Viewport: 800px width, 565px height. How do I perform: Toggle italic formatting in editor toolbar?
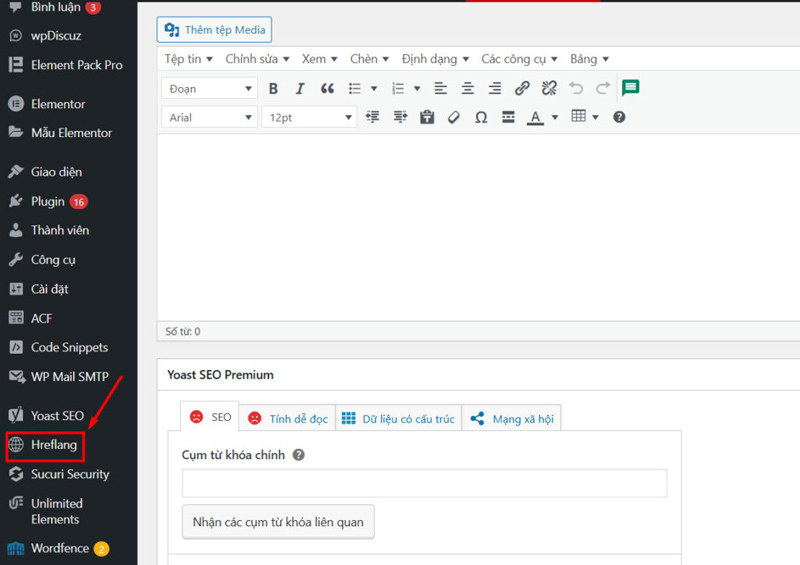coord(300,89)
